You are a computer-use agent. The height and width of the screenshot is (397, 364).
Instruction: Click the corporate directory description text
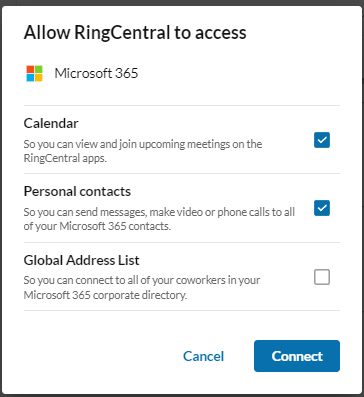coord(142,288)
